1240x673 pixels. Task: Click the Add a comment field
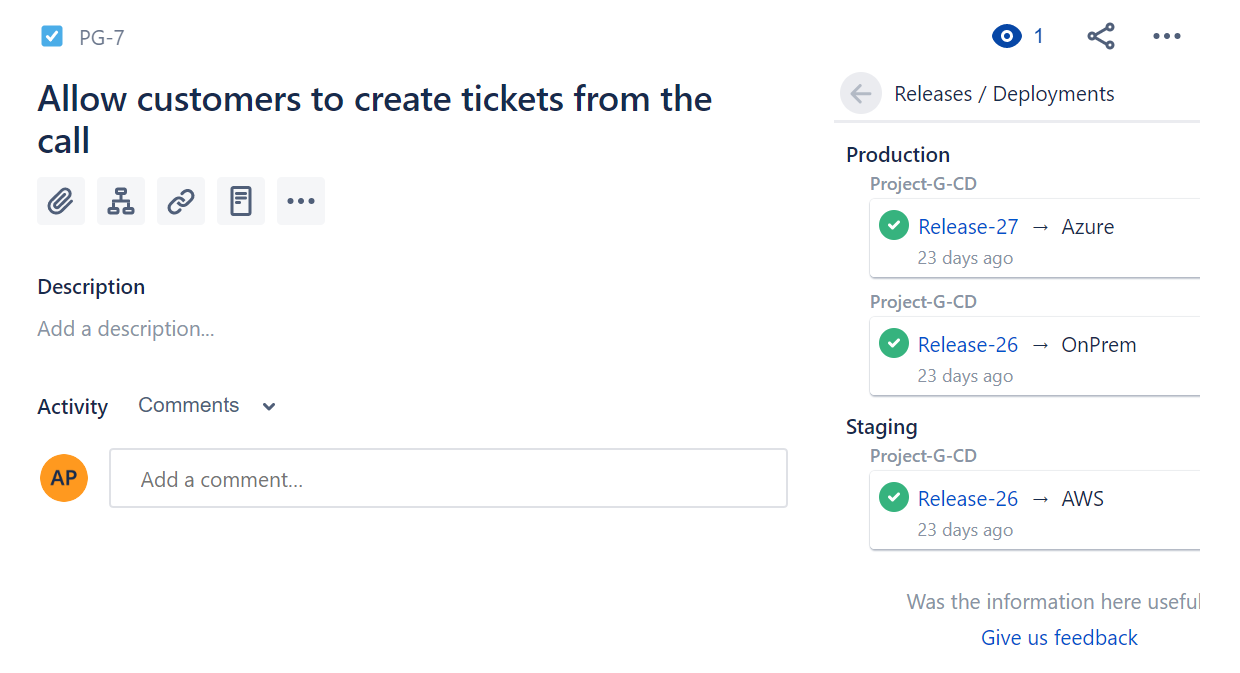[x=447, y=478]
